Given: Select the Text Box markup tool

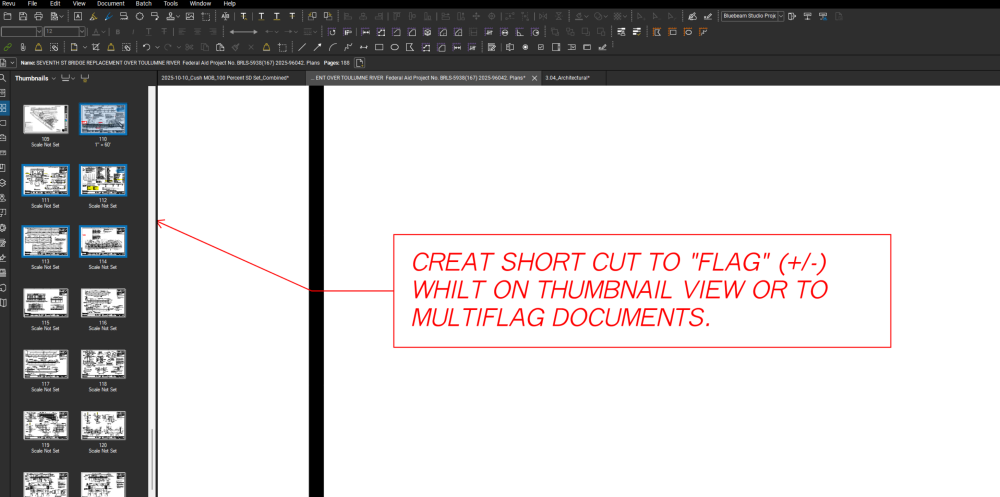Looking at the screenshot, I should point(78,16).
